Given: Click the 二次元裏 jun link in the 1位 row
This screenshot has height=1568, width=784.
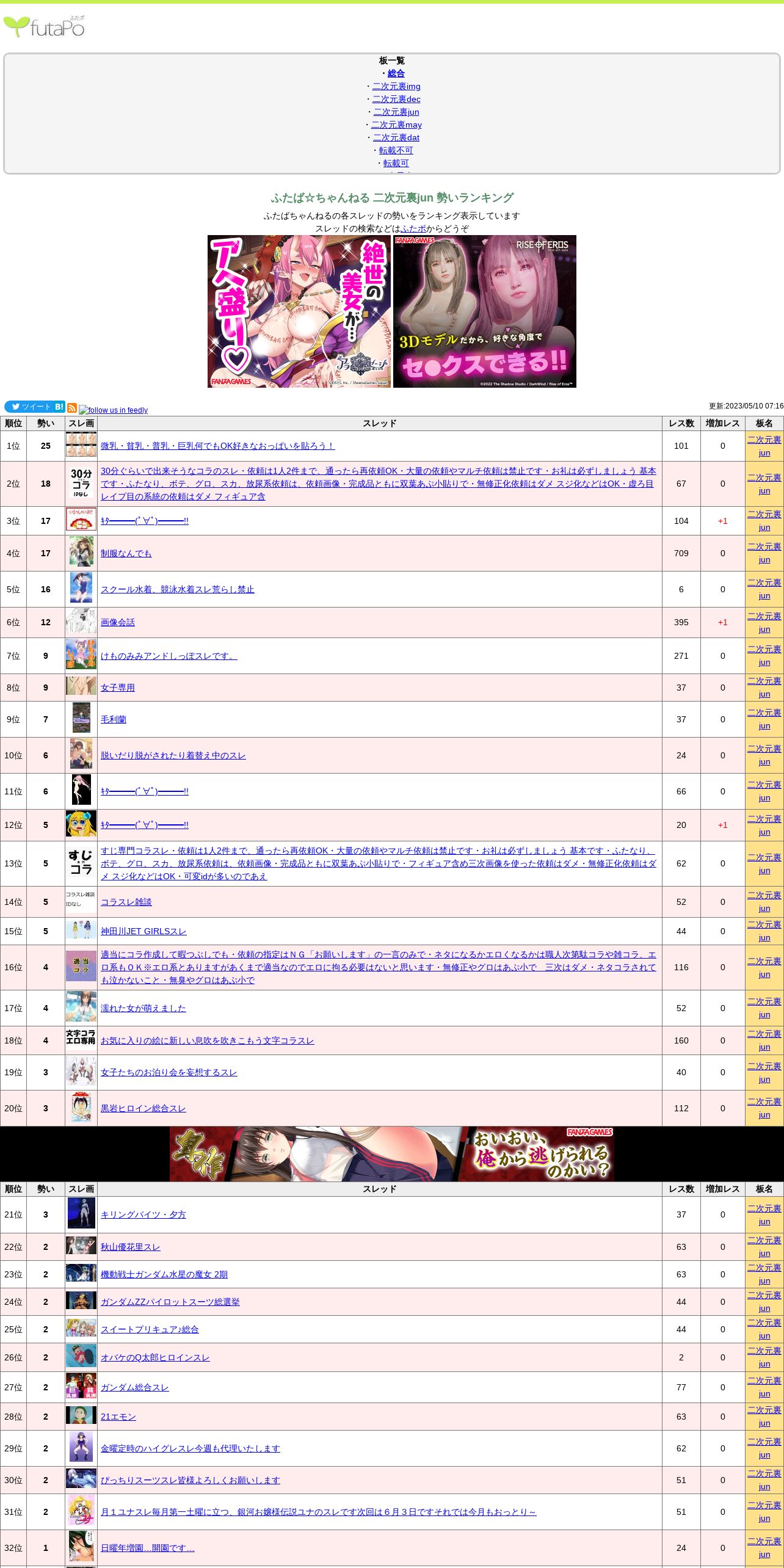Looking at the screenshot, I should [x=764, y=446].
